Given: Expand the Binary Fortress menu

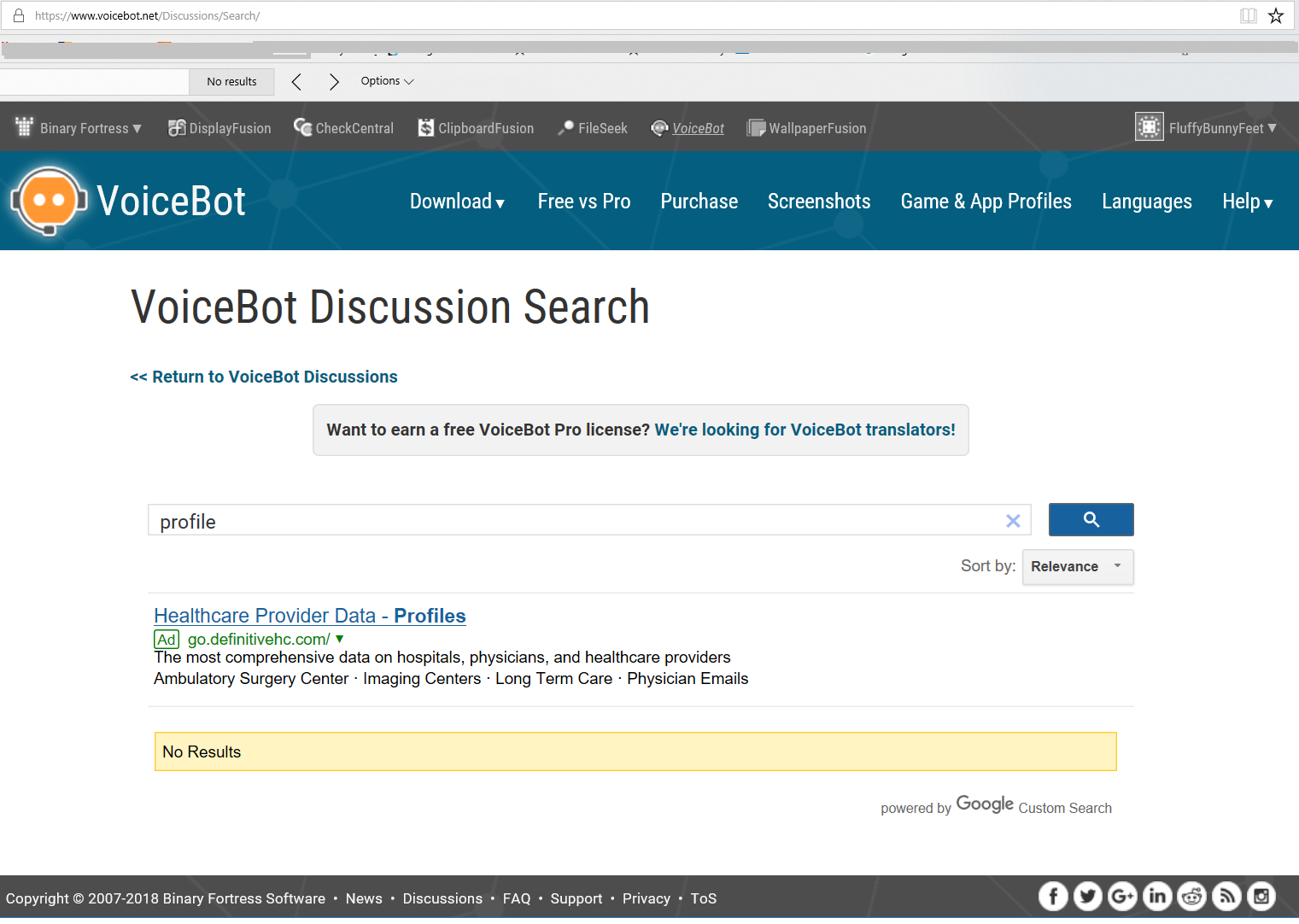Looking at the screenshot, I should [79, 128].
